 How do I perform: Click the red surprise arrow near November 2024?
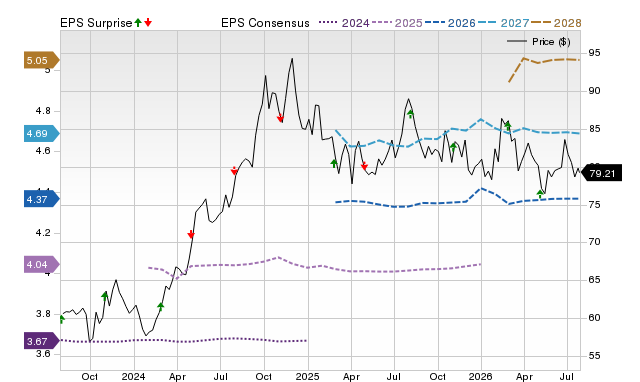click(280, 118)
